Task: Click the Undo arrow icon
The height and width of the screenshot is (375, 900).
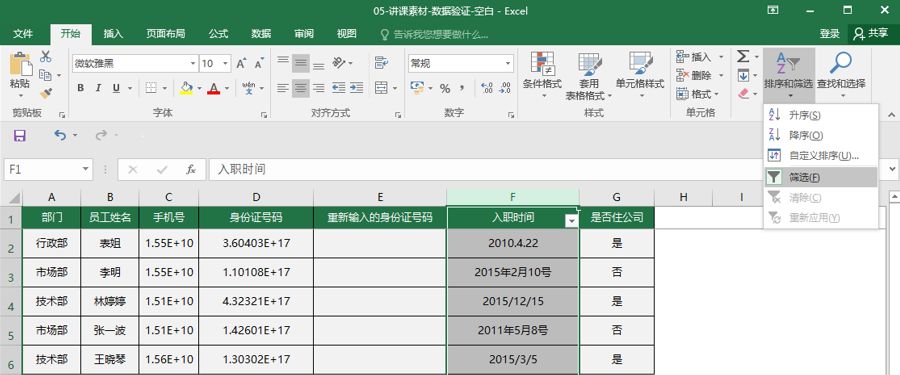Action: pyautogui.click(x=60, y=136)
